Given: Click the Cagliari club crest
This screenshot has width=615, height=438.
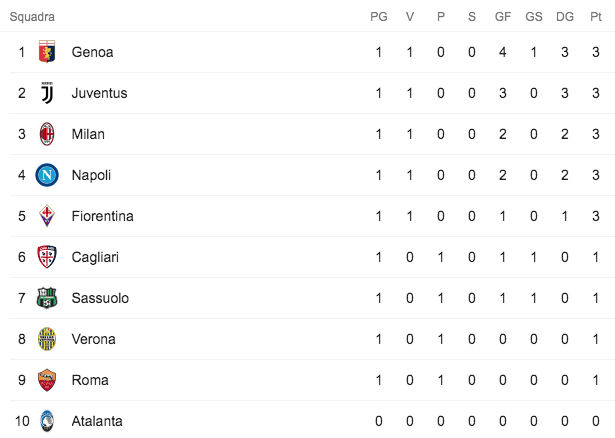Looking at the screenshot, I should pyautogui.click(x=47, y=257).
